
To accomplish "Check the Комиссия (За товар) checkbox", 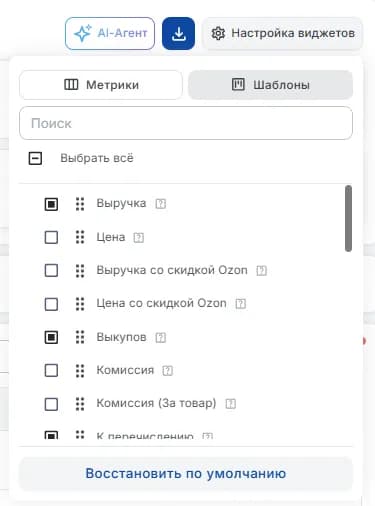I will point(51,404).
